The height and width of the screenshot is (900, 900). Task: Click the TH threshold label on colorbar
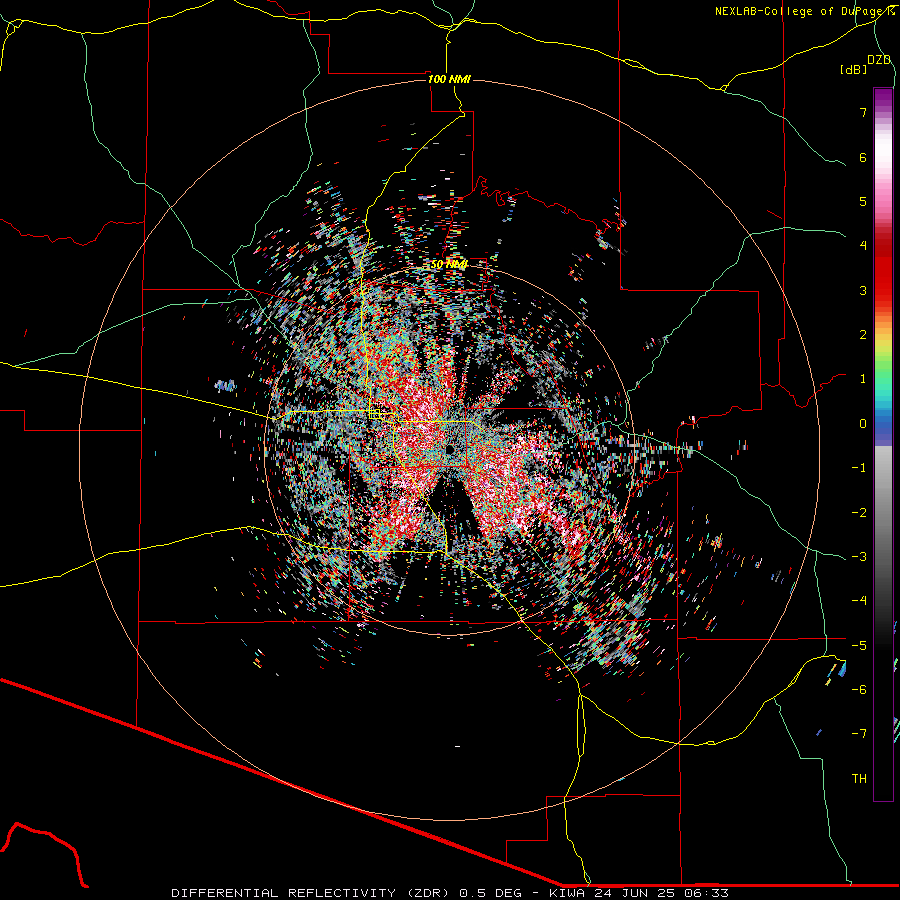[x=859, y=779]
